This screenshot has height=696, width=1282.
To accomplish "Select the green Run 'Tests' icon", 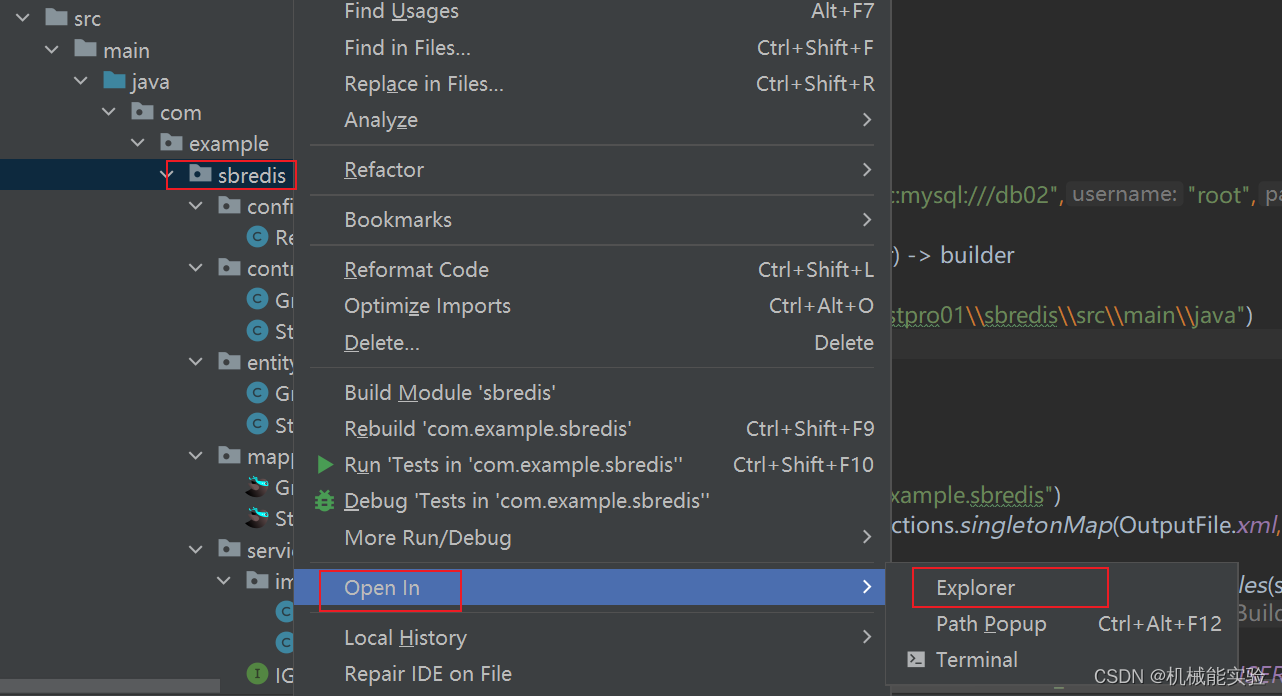I will click(324, 464).
